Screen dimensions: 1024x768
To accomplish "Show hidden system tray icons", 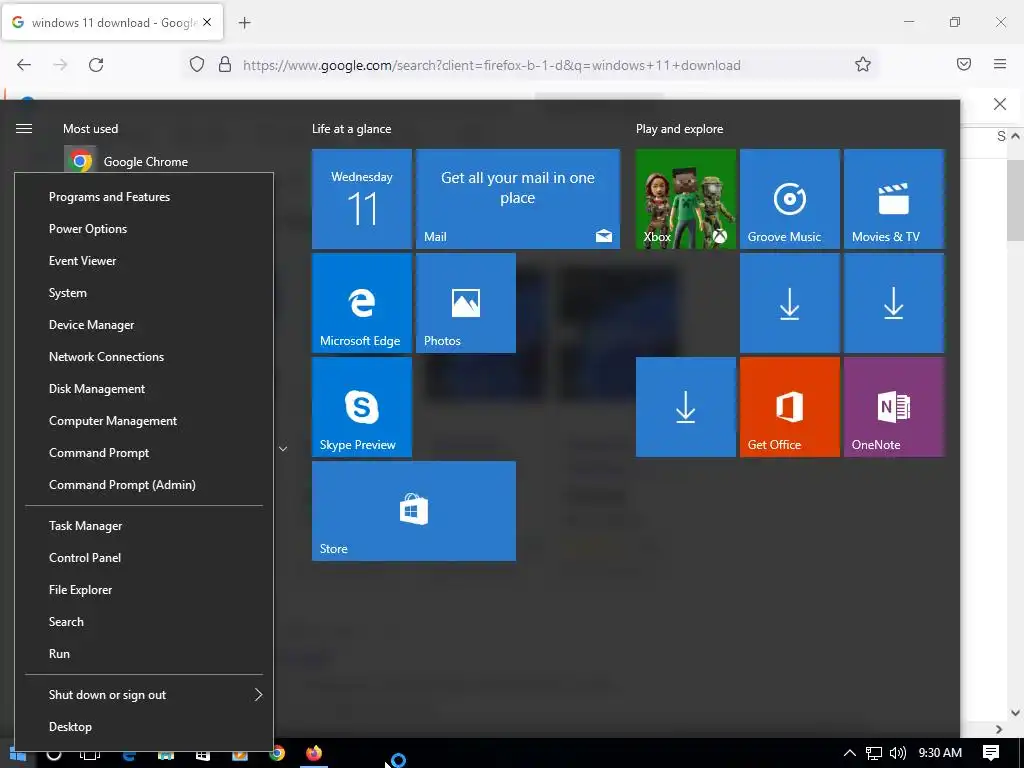I will coord(850,753).
